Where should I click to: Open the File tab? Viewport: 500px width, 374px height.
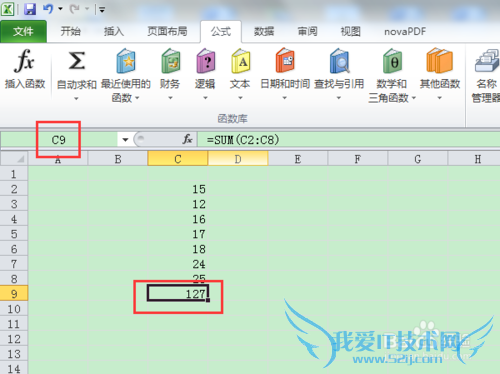[23, 31]
